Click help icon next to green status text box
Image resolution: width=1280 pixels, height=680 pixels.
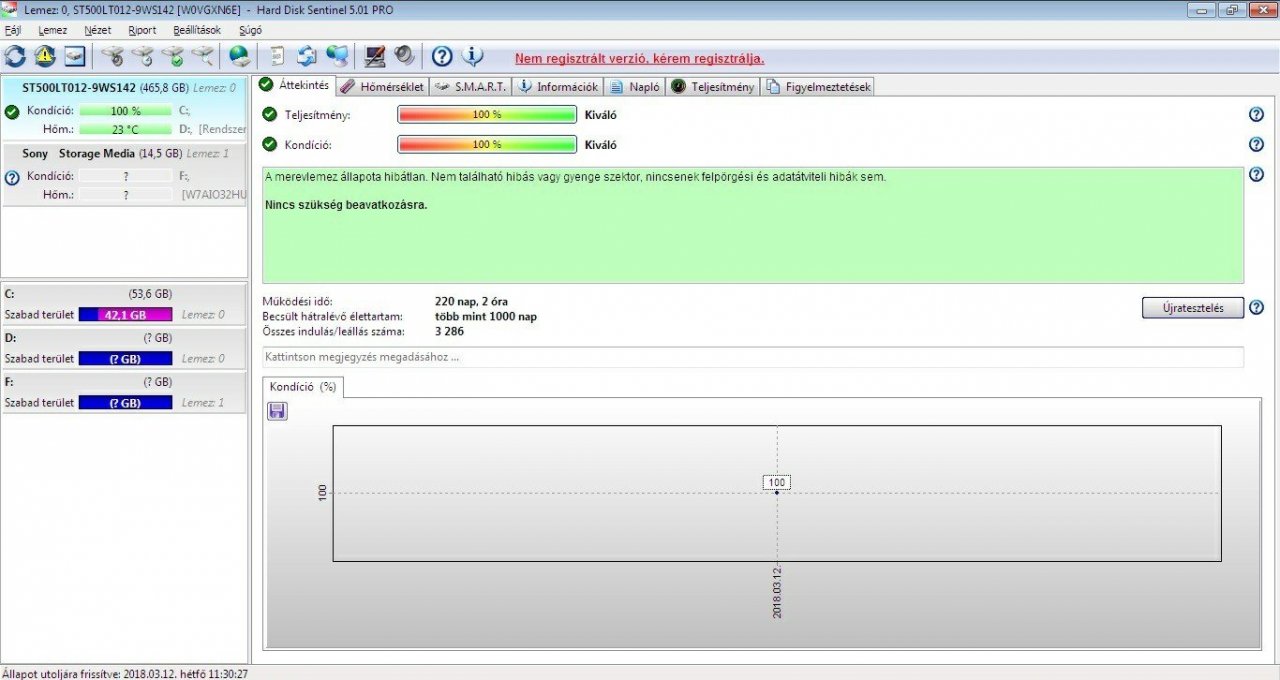pos(1256,175)
